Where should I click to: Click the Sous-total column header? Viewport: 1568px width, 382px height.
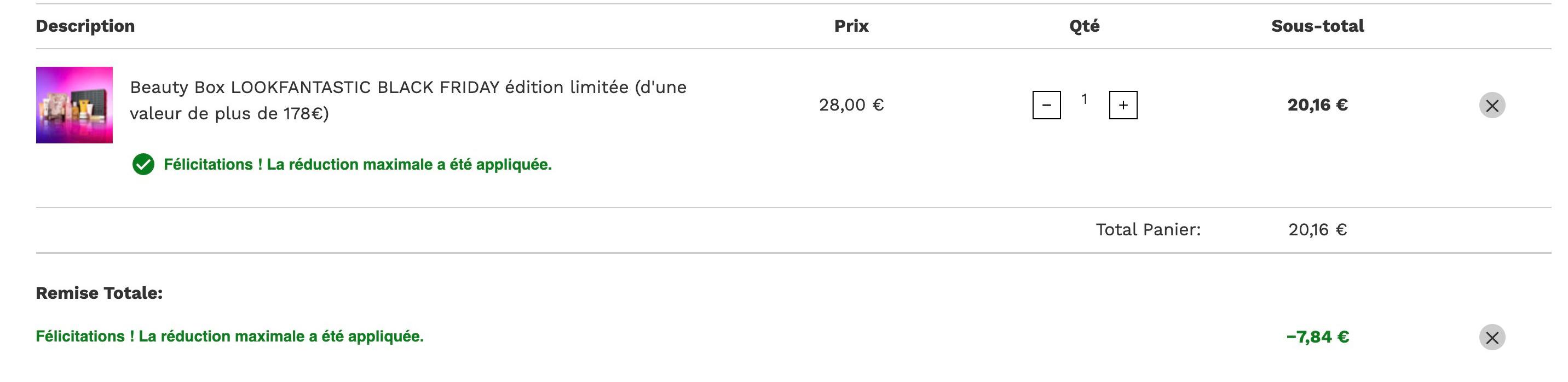[1317, 26]
